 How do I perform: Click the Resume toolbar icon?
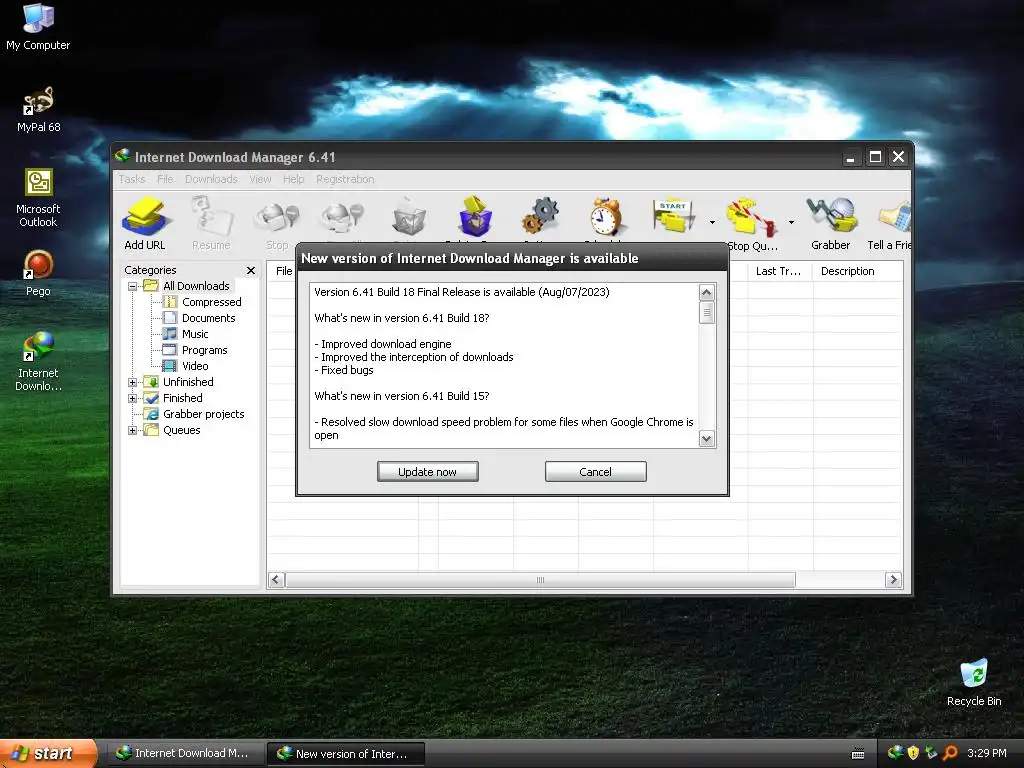click(x=211, y=223)
